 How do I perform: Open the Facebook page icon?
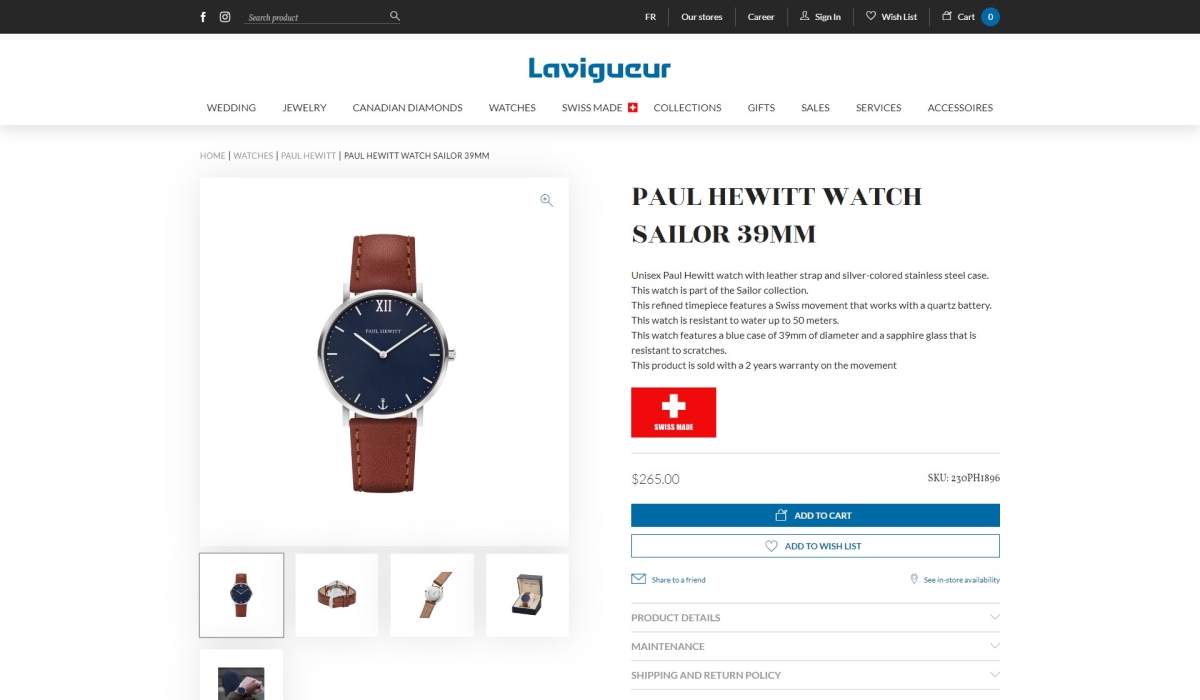coord(203,17)
